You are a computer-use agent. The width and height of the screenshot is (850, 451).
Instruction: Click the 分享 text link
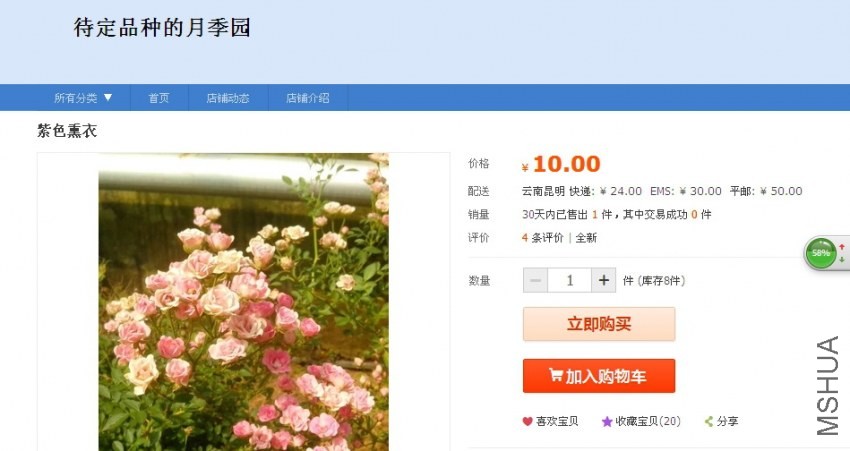[728, 422]
